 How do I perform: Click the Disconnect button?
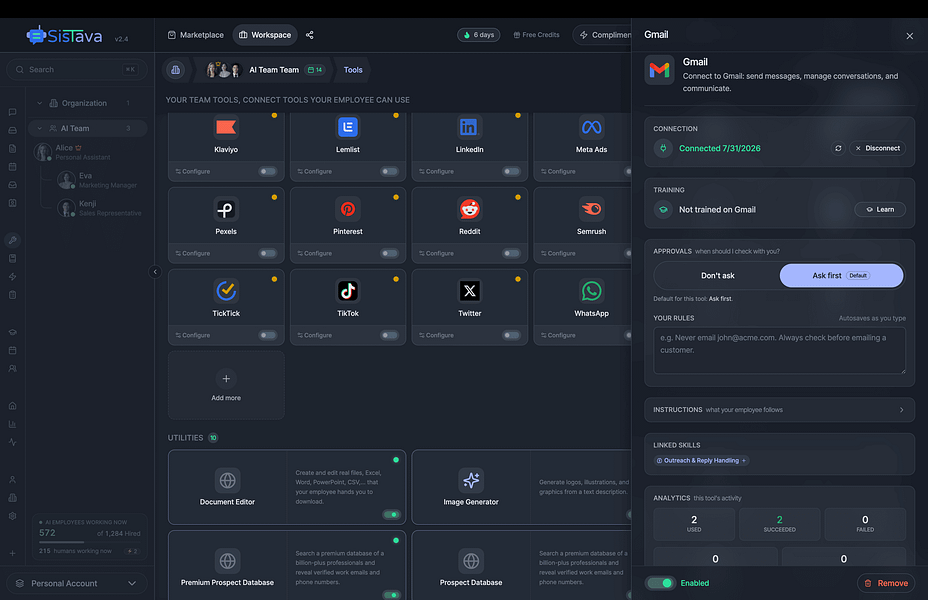[x=878, y=148]
